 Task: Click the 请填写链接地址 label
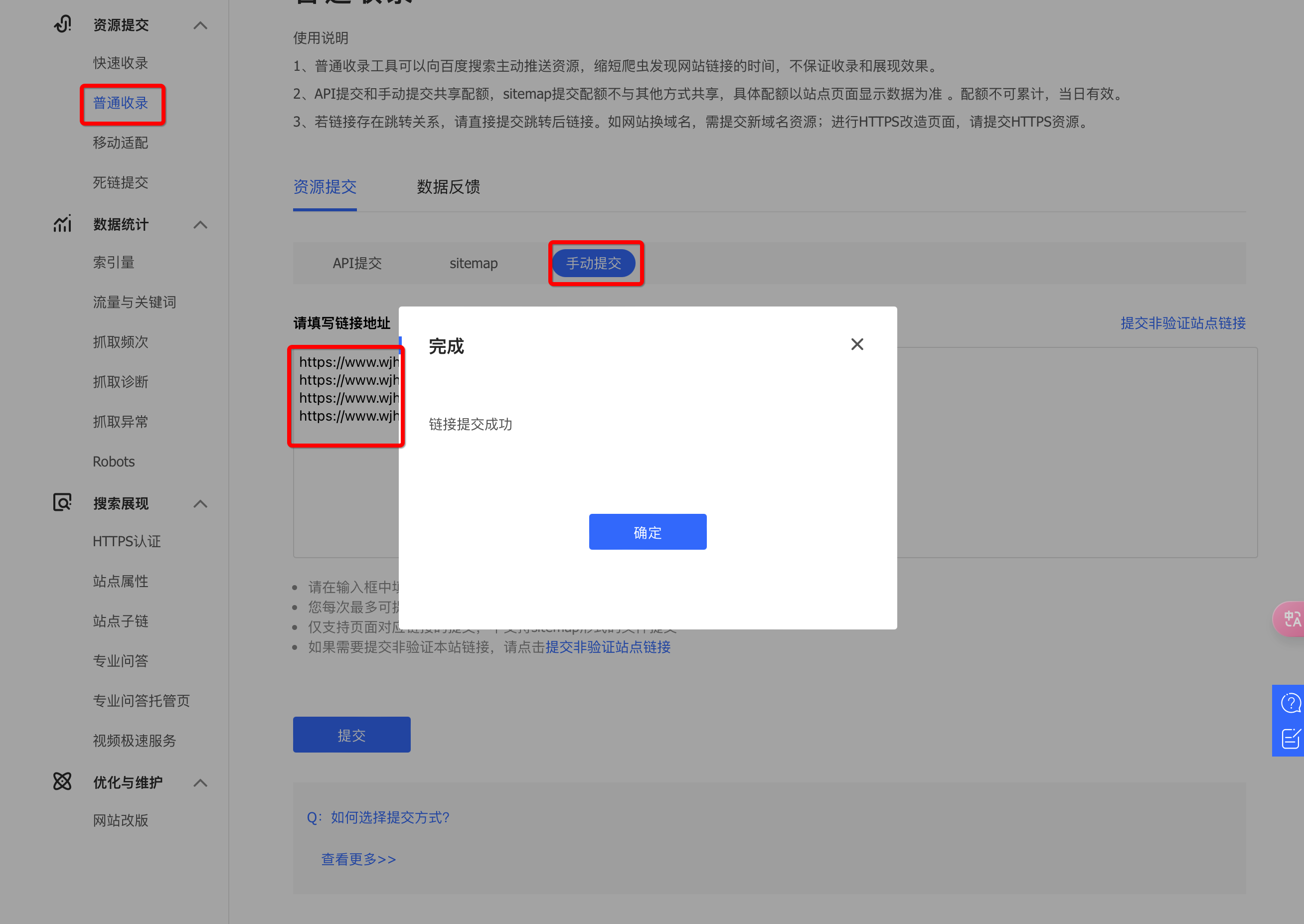342,323
